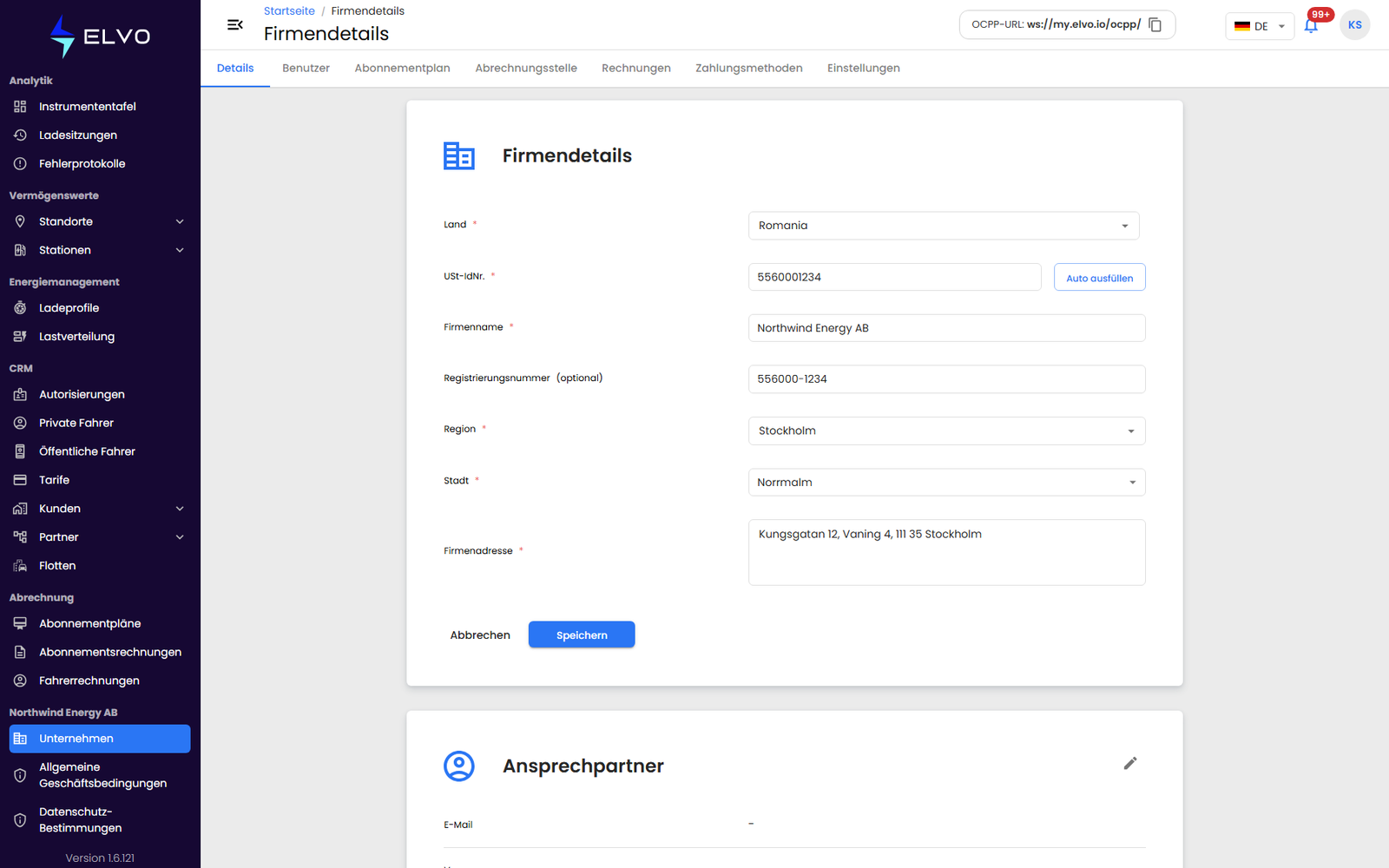Click Auto ausfüllen button
Viewport: 1389px width, 868px height.
click(1100, 278)
